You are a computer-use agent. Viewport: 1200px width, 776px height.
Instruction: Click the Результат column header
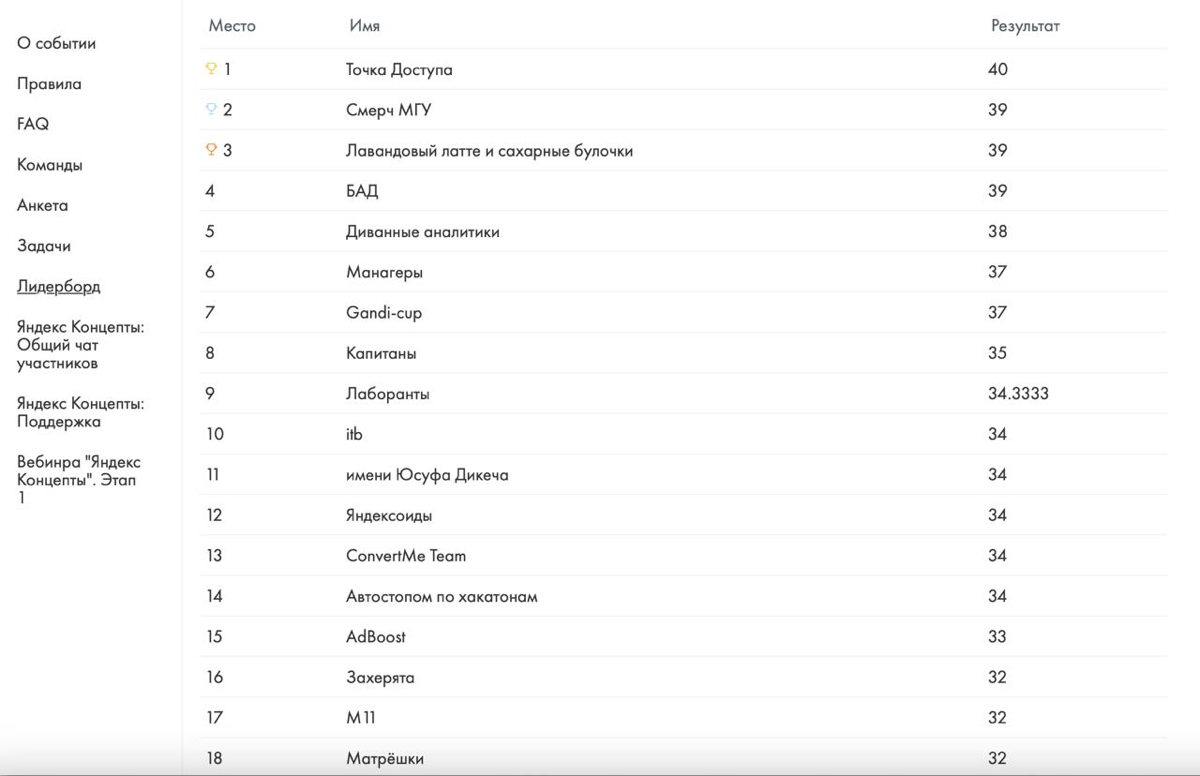tap(1025, 26)
